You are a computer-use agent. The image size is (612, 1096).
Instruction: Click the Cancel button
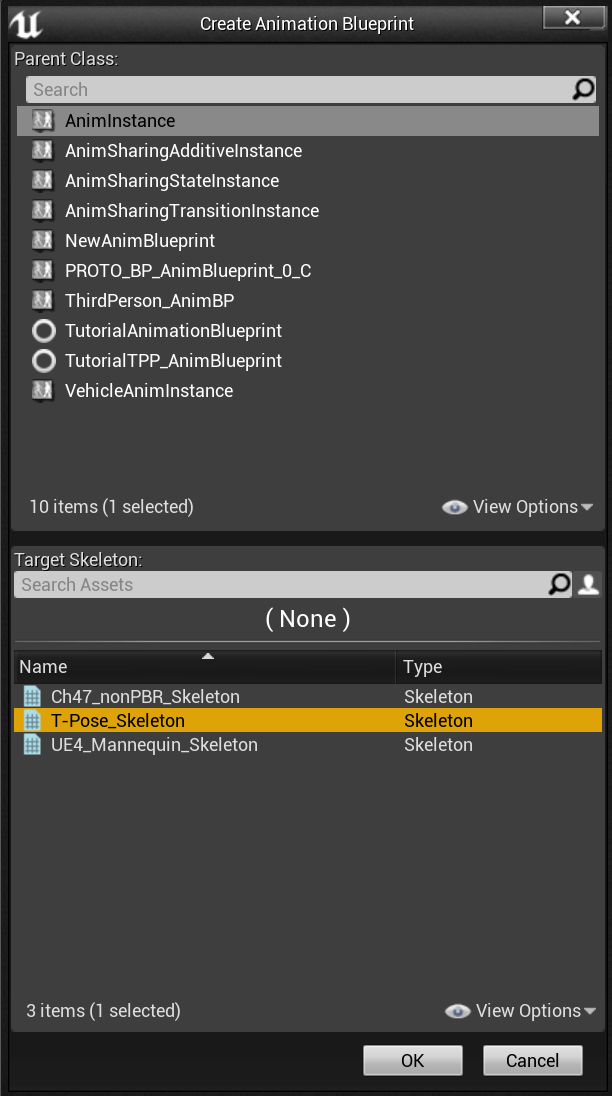(x=532, y=1060)
